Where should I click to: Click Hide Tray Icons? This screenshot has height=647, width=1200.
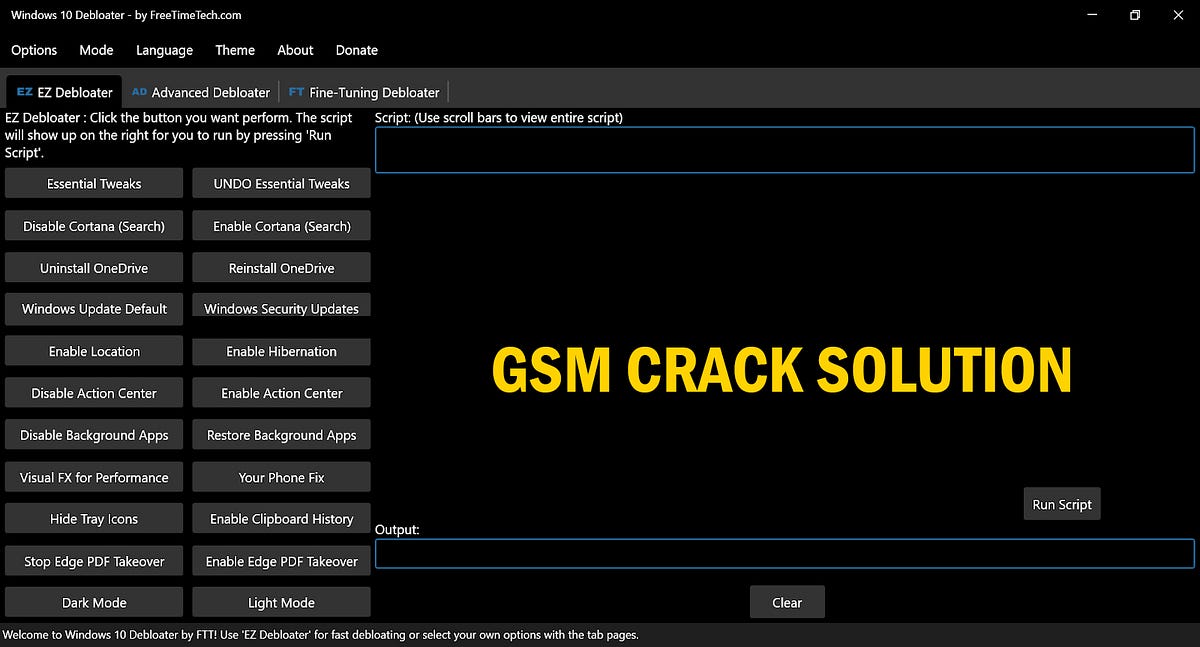pos(94,519)
